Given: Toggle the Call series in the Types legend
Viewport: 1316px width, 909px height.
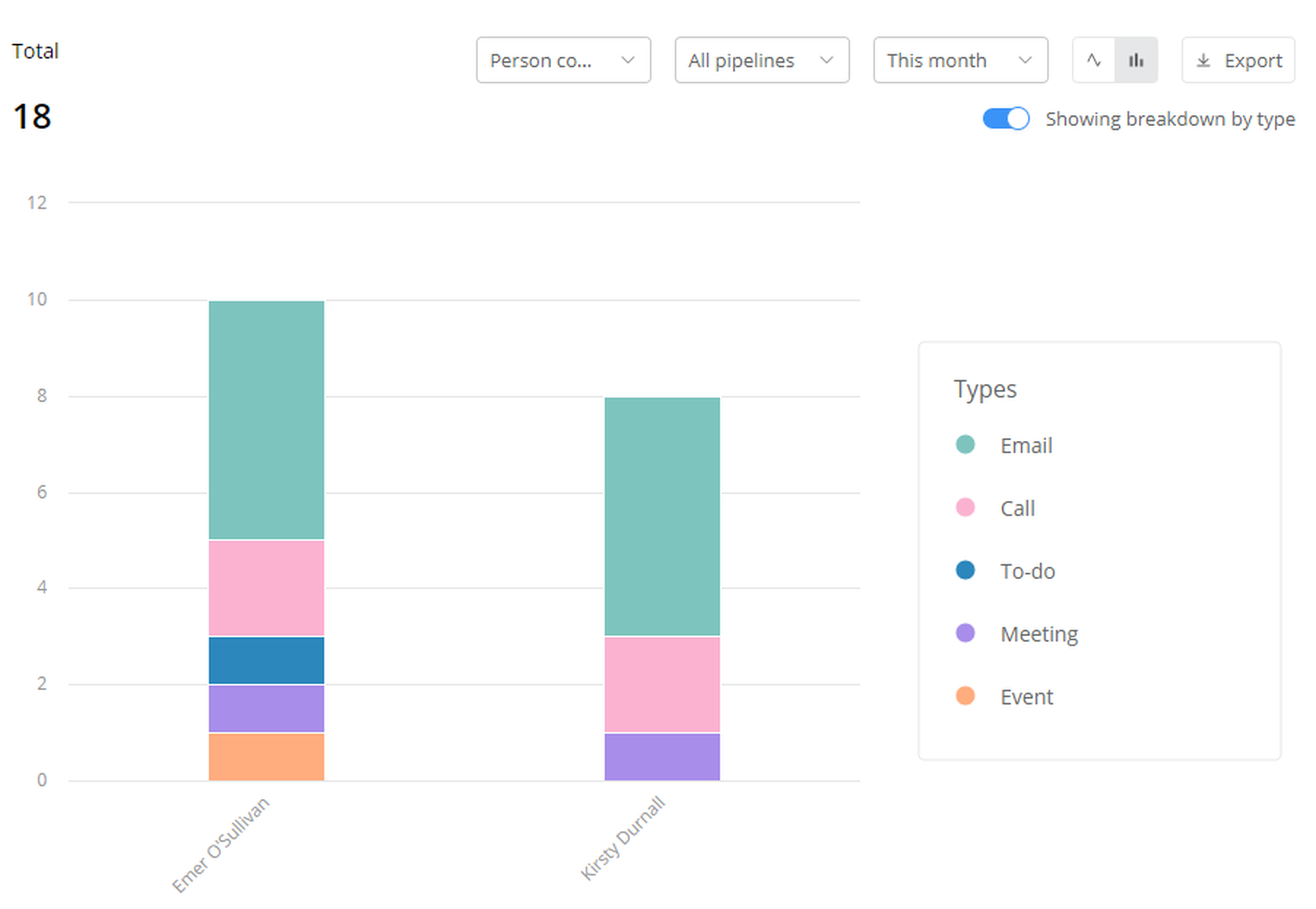Looking at the screenshot, I should [1017, 508].
